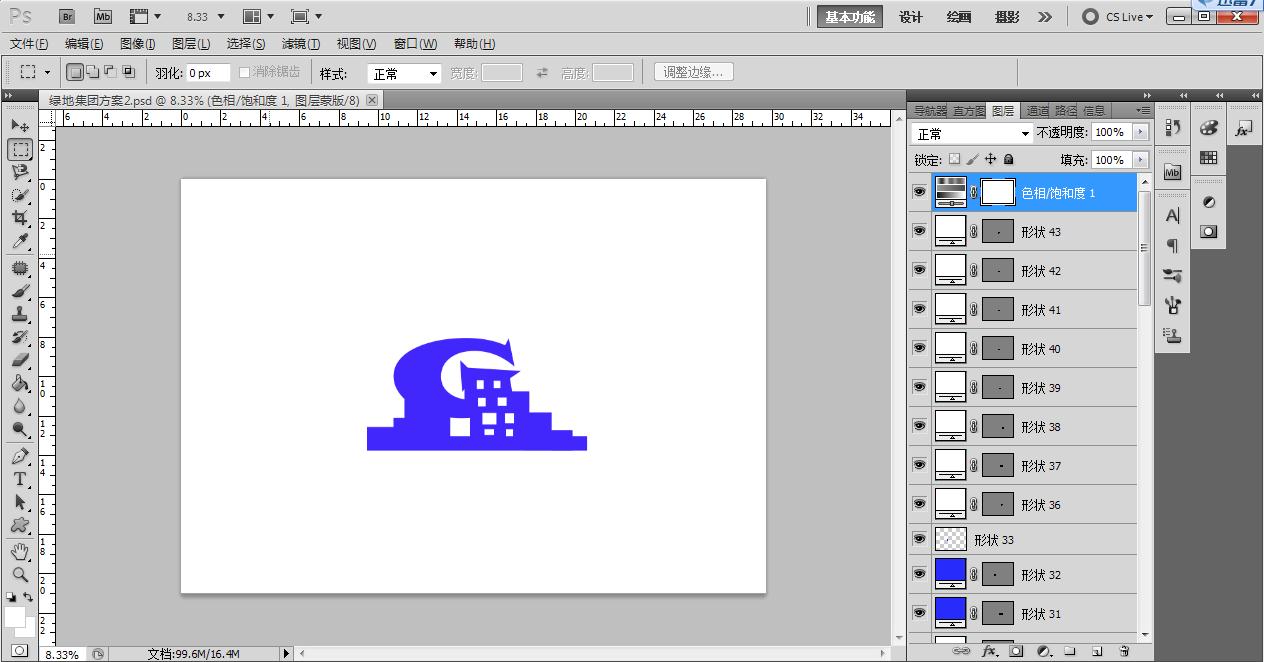This screenshot has width=1264, height=662.
Task: Switch to the 通道 channels tab
Action: pos(1037,111)
